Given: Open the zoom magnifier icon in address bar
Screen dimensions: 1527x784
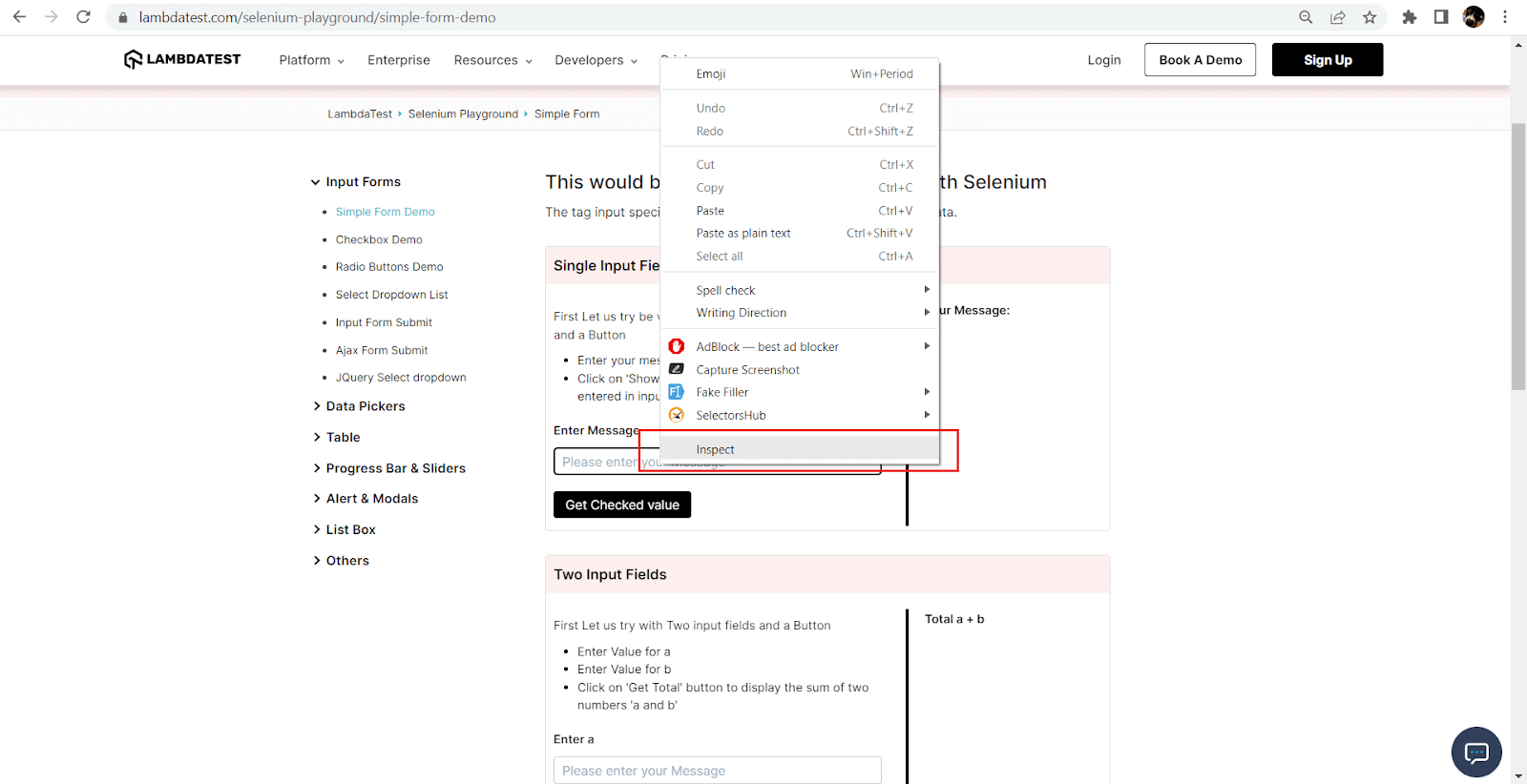Looking at the screenshot, I should [x=1306, y=17].
